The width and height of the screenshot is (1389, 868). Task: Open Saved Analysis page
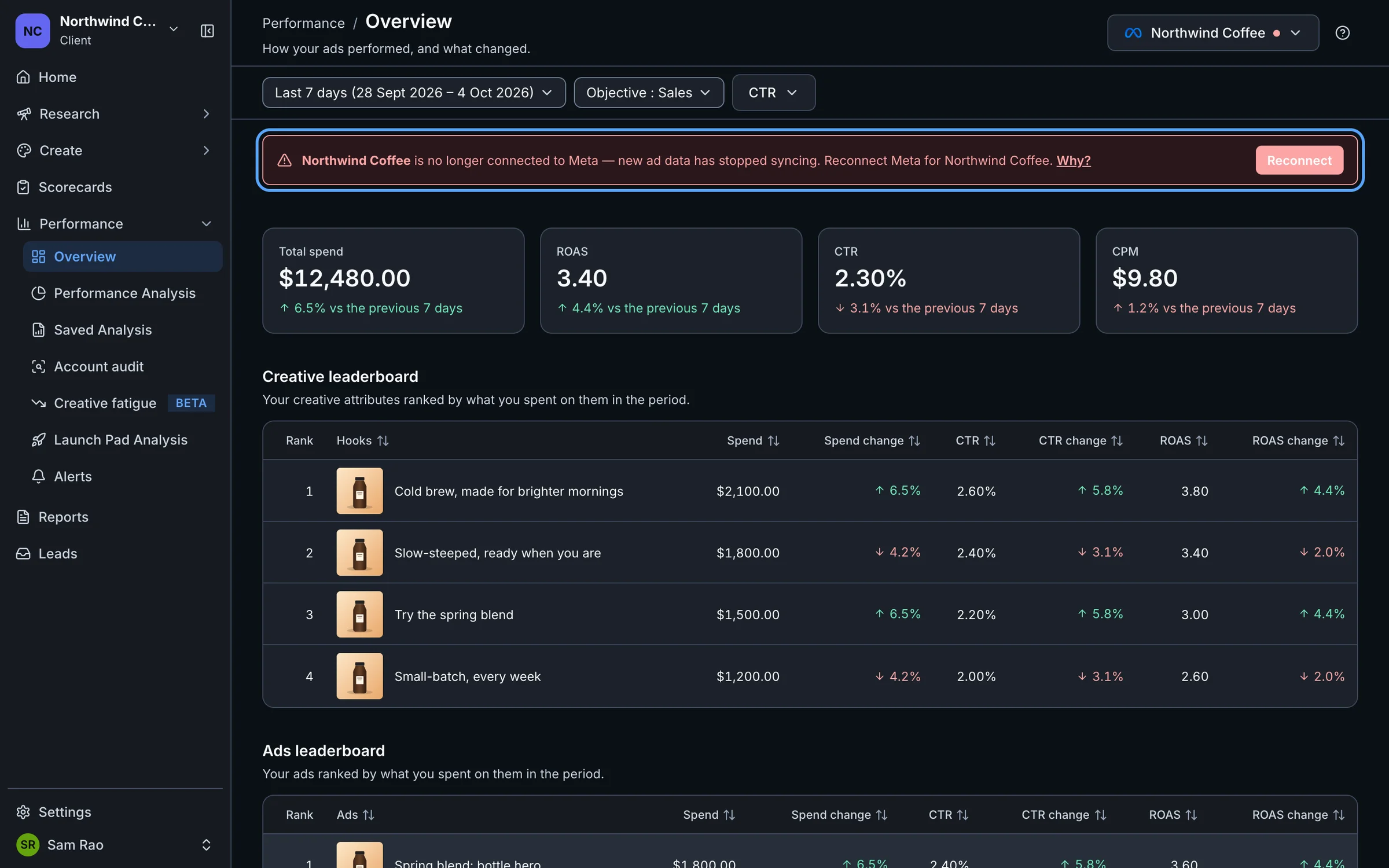(123, 330)
